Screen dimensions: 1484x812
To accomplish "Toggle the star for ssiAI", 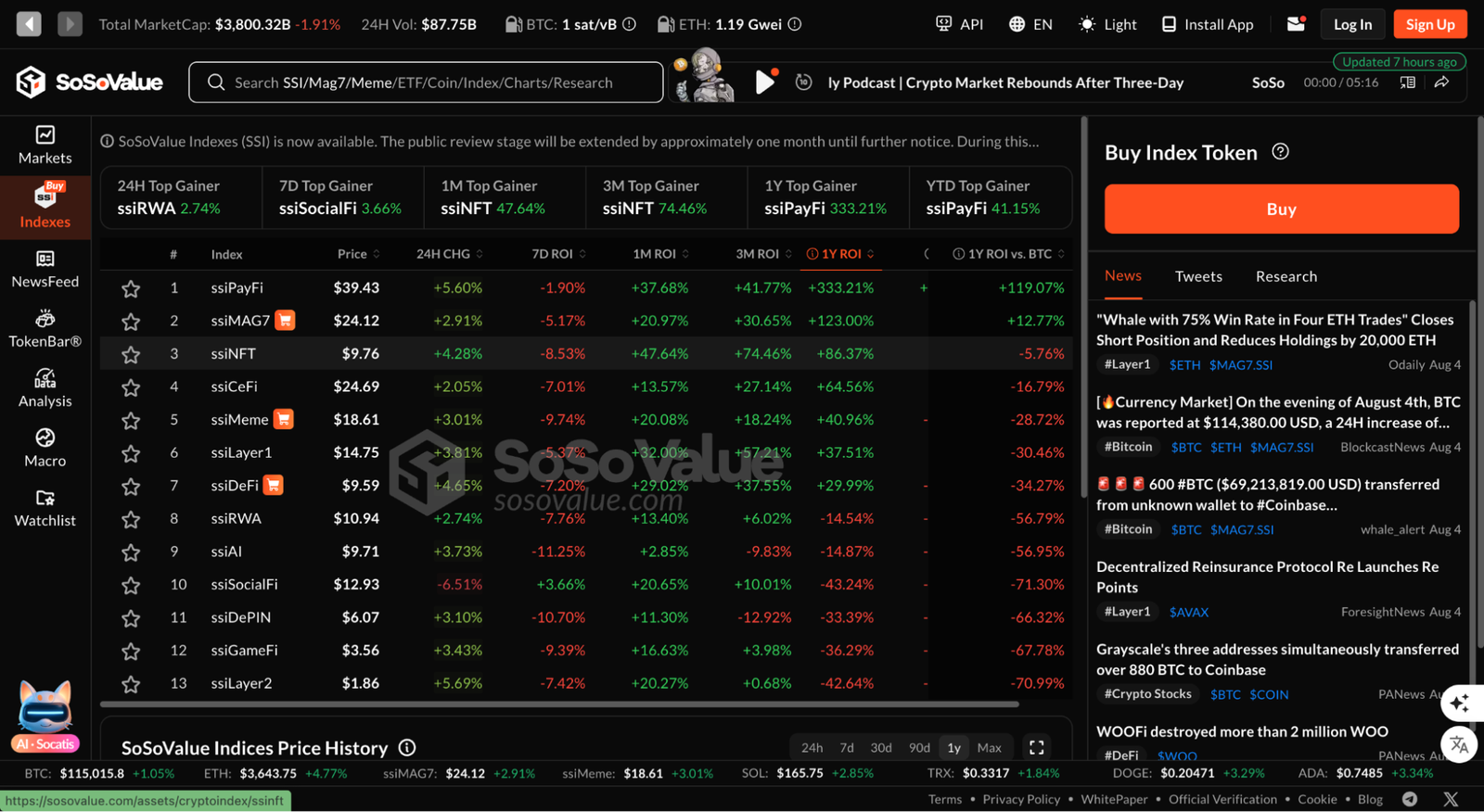I will (x=131, y=552).
